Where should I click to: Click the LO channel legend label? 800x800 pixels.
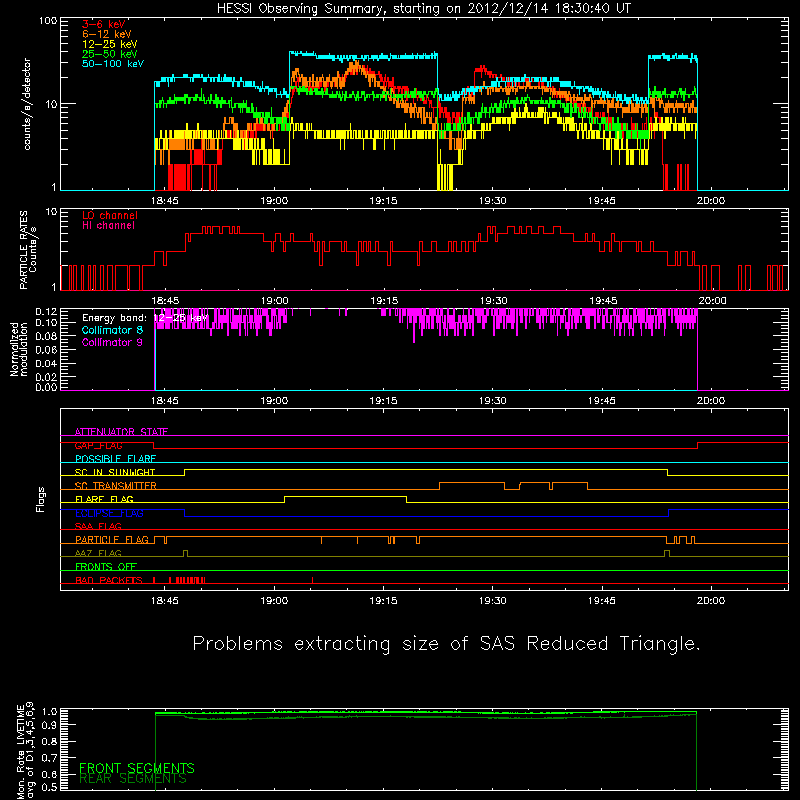110,215
